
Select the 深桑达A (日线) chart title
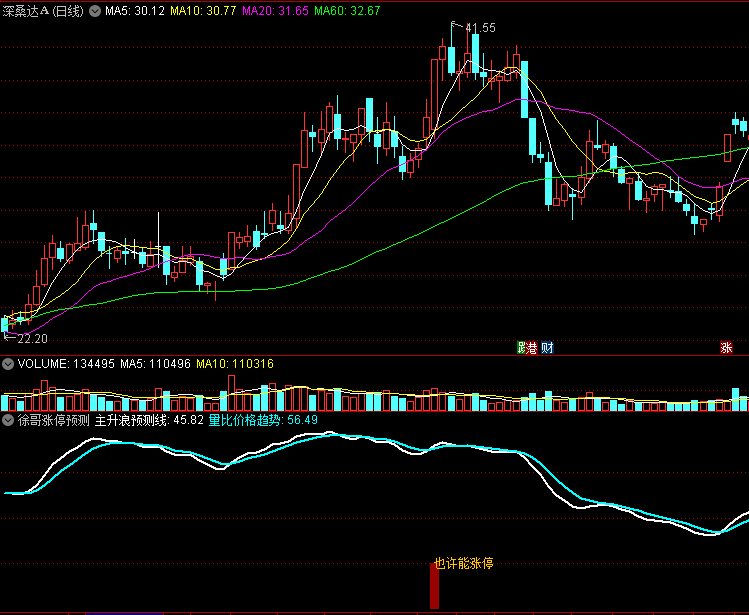[43, 11]
